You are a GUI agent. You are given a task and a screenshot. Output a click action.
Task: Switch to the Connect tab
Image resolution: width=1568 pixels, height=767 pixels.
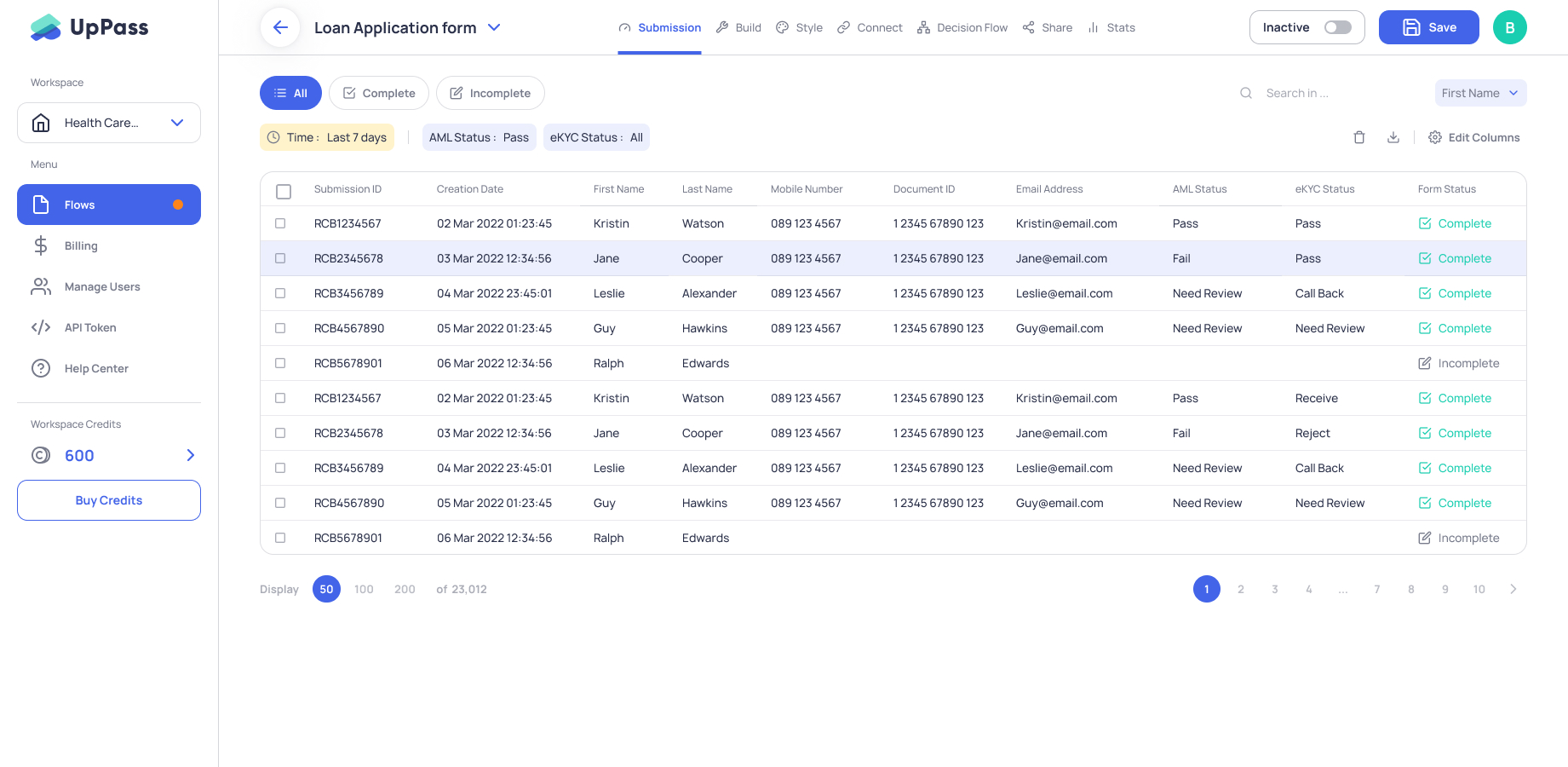pos(870,27)
